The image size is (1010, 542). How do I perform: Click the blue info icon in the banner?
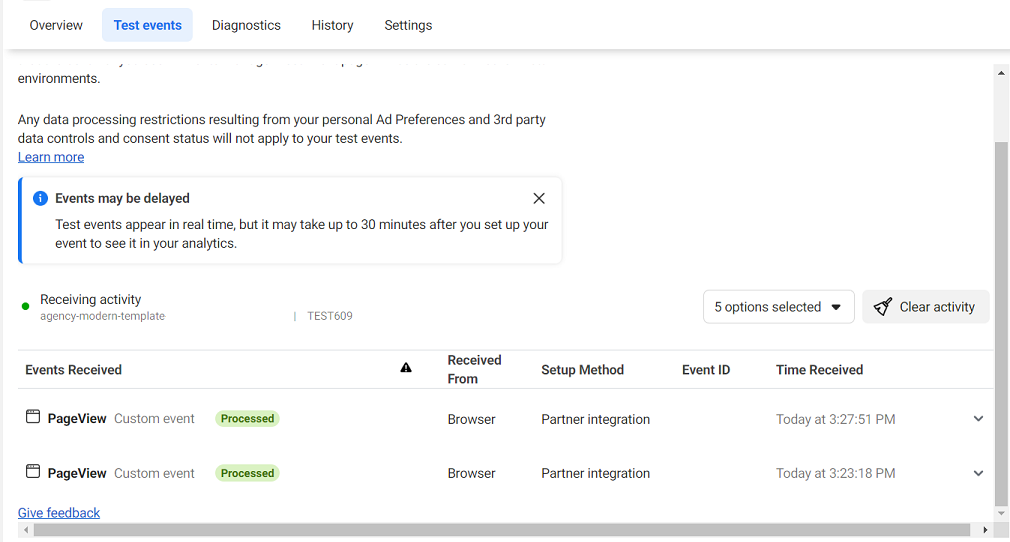[40, 198]
